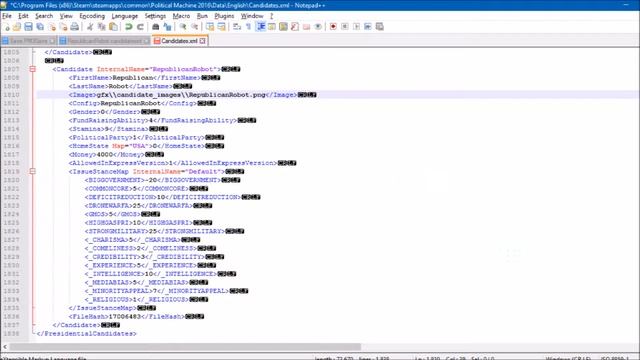Start macro recording with red button

click(333, 27)
